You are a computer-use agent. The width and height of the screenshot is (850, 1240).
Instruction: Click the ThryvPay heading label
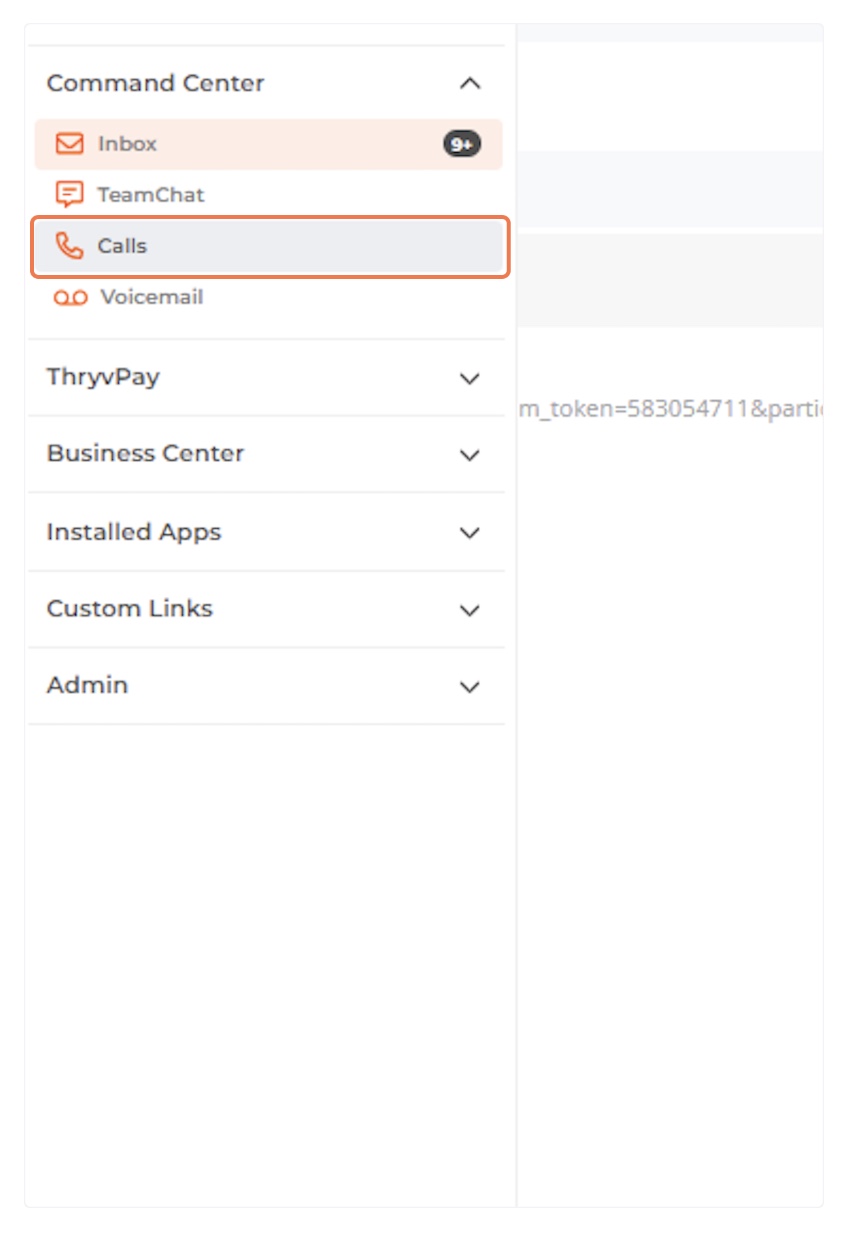tap(103, 378)
